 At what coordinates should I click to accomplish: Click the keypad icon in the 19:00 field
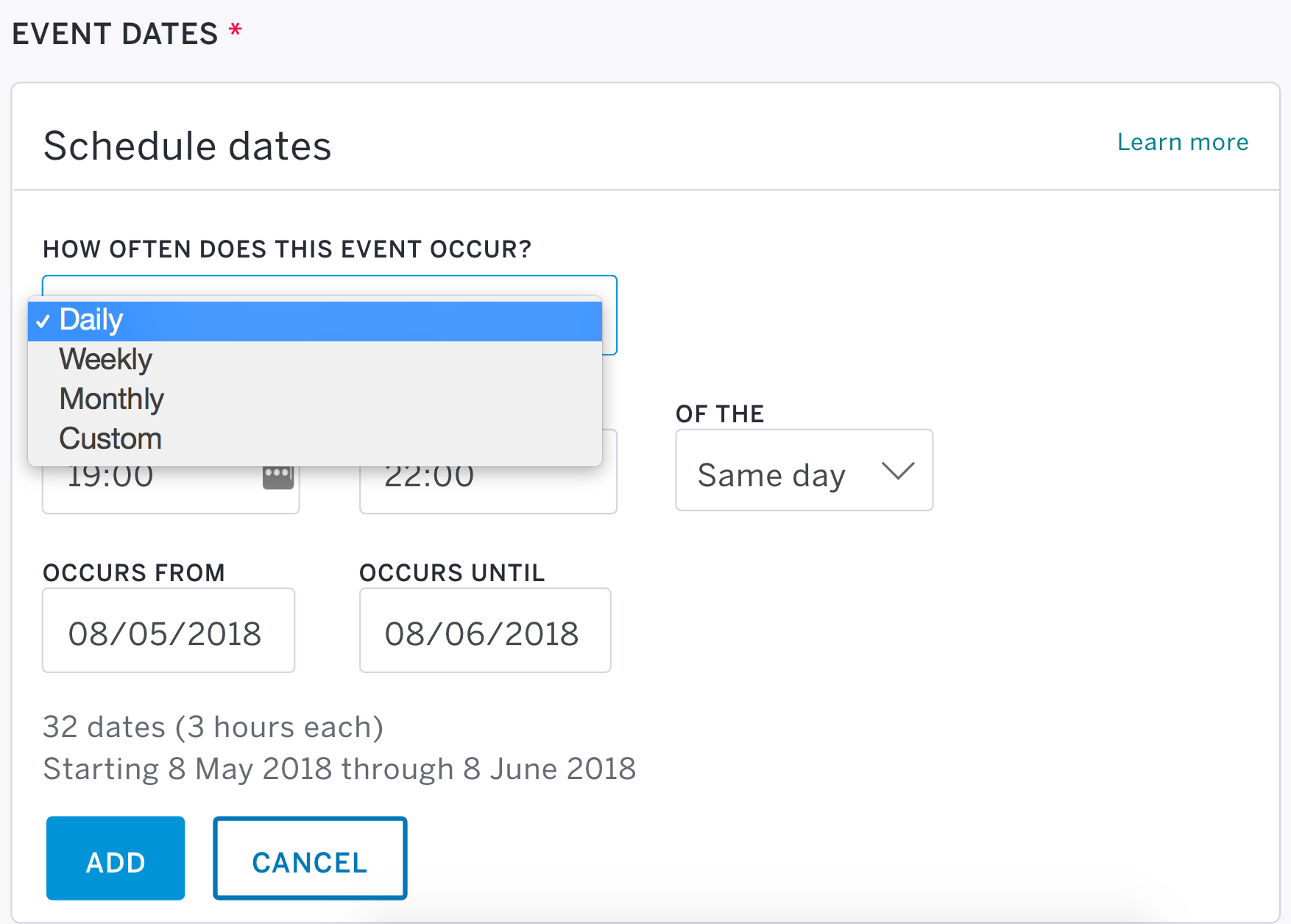pyautogui.click(x=278, y=477)
